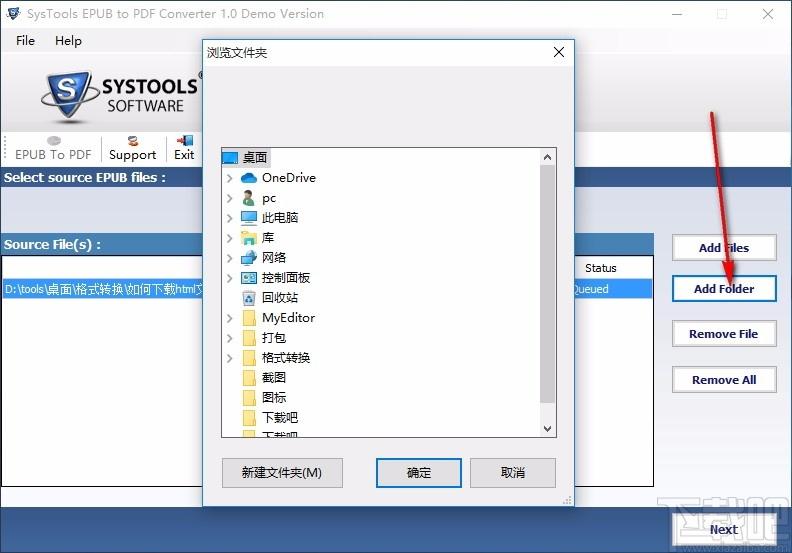
Task: Expand the 此电脑 tree node
Action: (230, 218)
